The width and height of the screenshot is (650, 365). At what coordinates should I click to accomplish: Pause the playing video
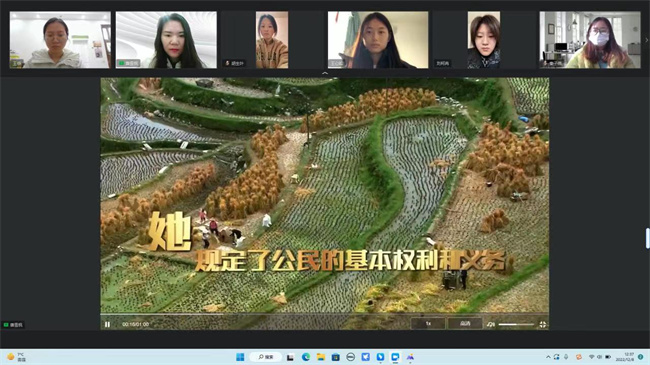(x=107, y=324)
